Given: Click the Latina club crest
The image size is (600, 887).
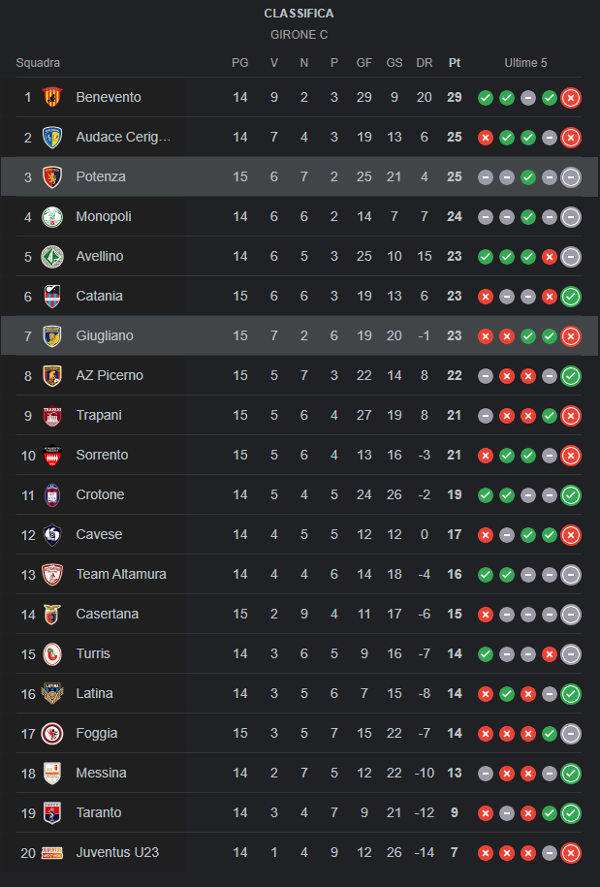Looking at the screenshot, I should point(52,693).
